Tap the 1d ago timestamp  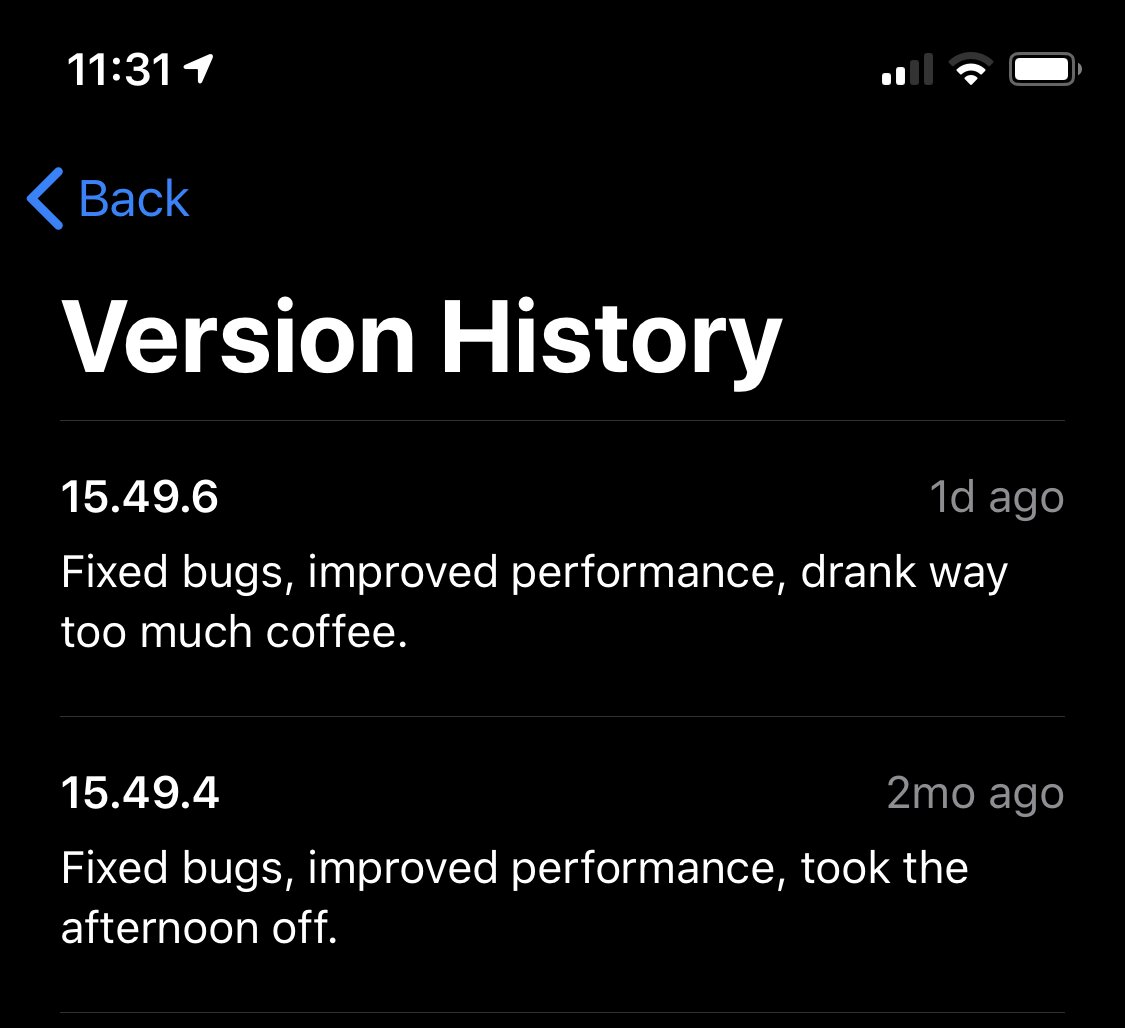coord(997,497)
